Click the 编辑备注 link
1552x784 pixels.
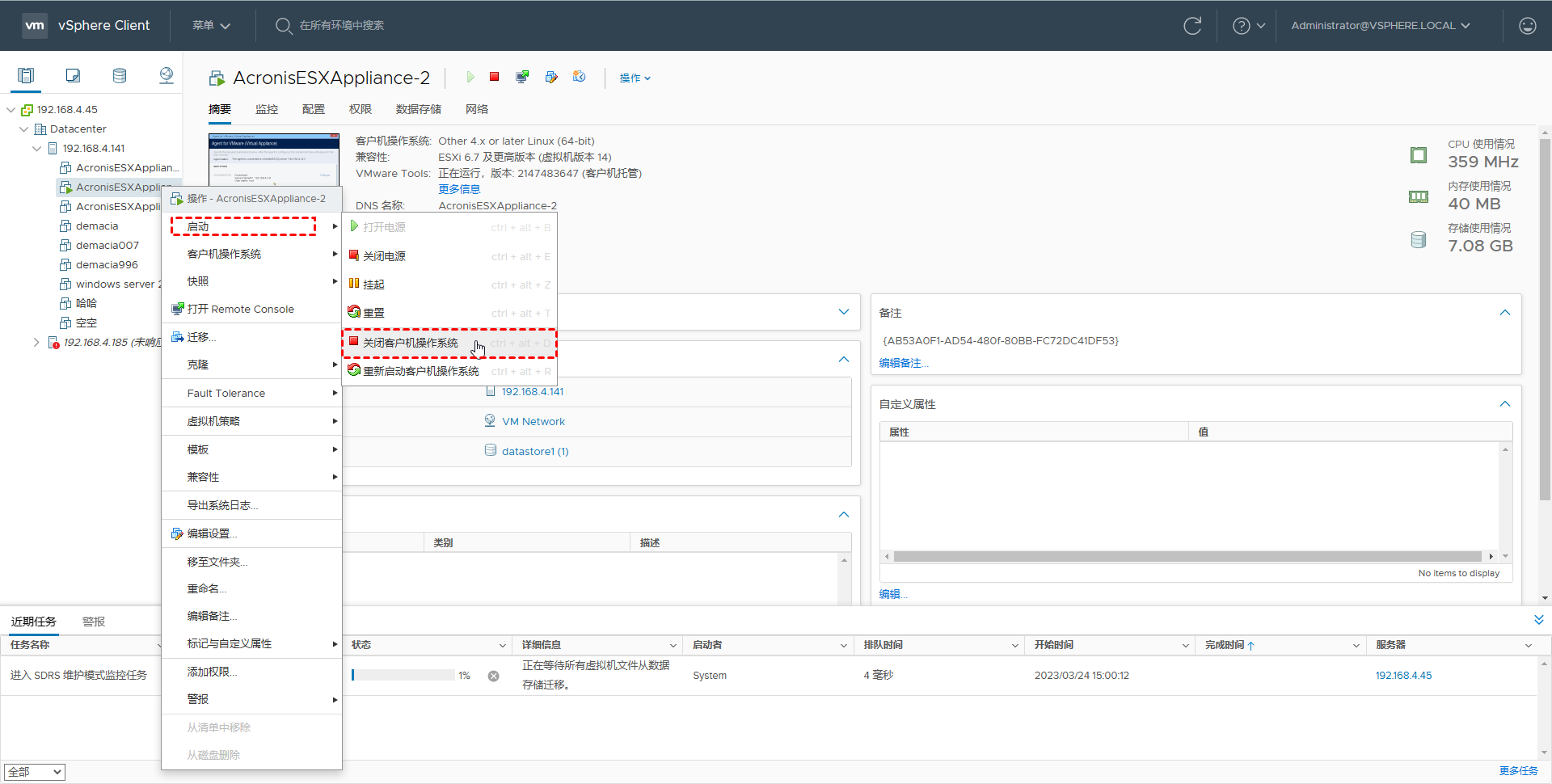(x=903, y=363)
